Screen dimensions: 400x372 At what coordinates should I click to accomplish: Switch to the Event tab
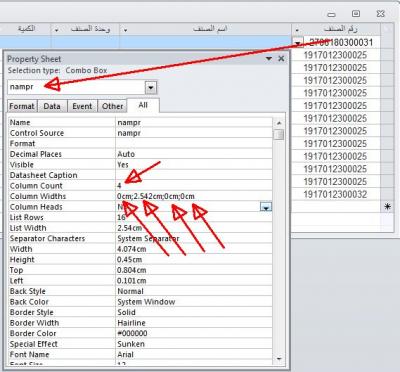[x=82, y=106]
